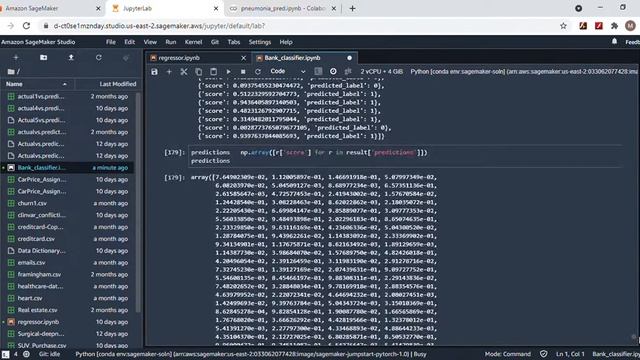
Task: Click the shield trust icon in the status bar
Action: (x=543, y=354)
